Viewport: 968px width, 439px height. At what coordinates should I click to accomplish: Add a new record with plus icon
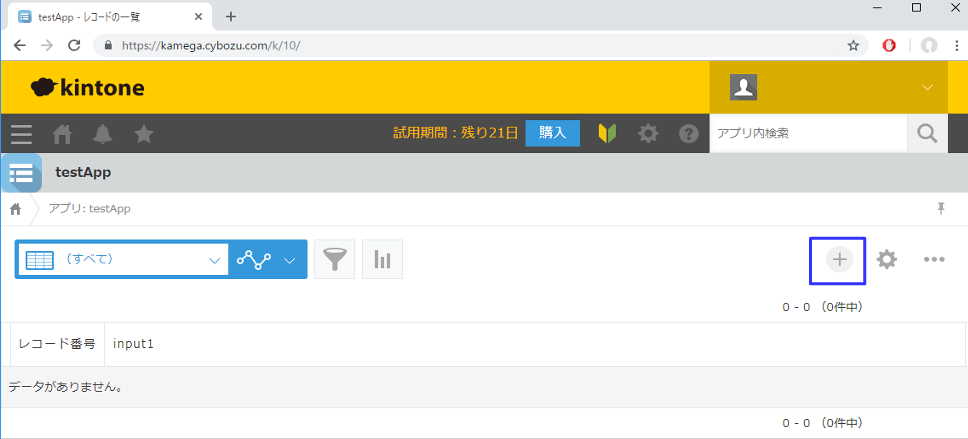coord(839,259)
